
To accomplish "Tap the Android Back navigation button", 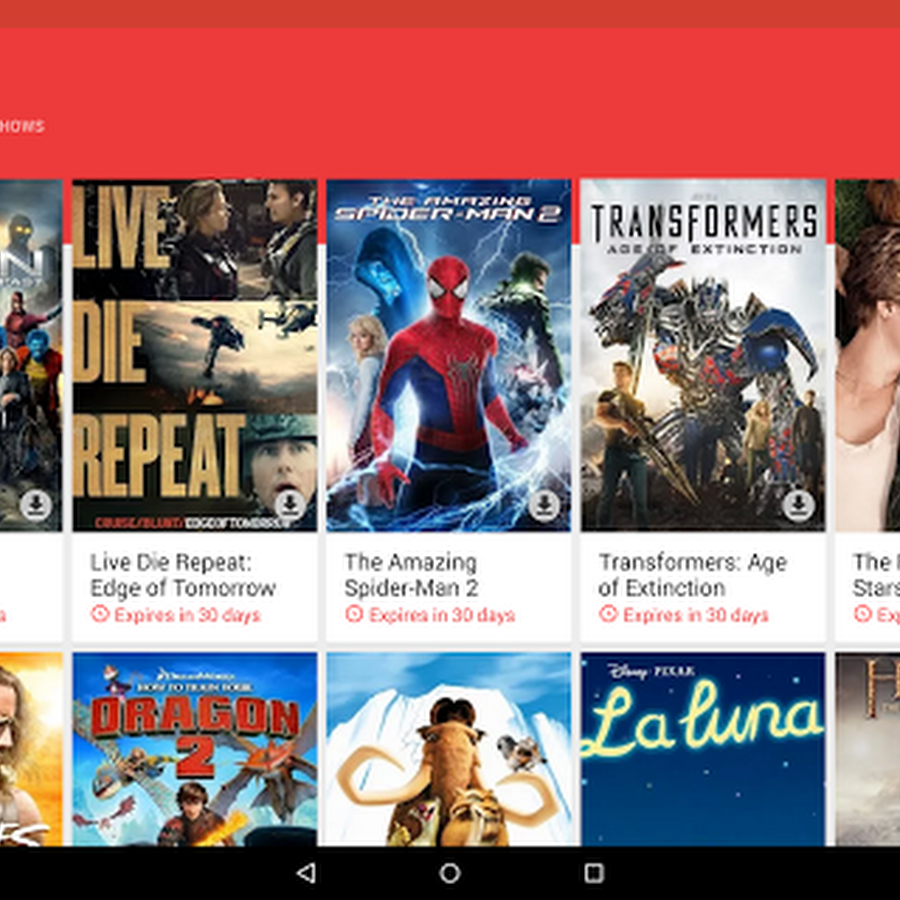I will click(x=306, y=873).
